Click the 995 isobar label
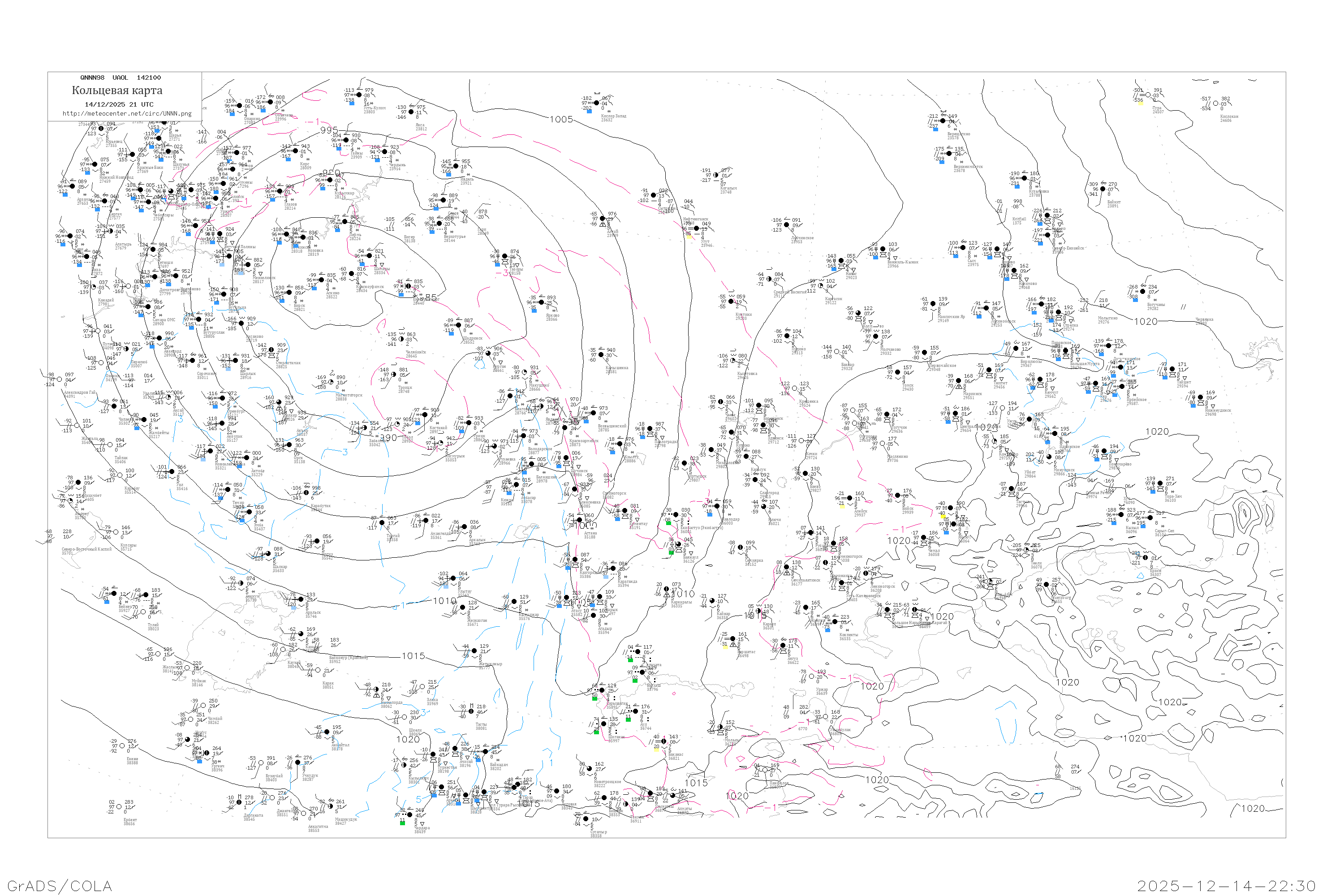1344x896 pixels. pyautogui.click(x=329, y=130)
